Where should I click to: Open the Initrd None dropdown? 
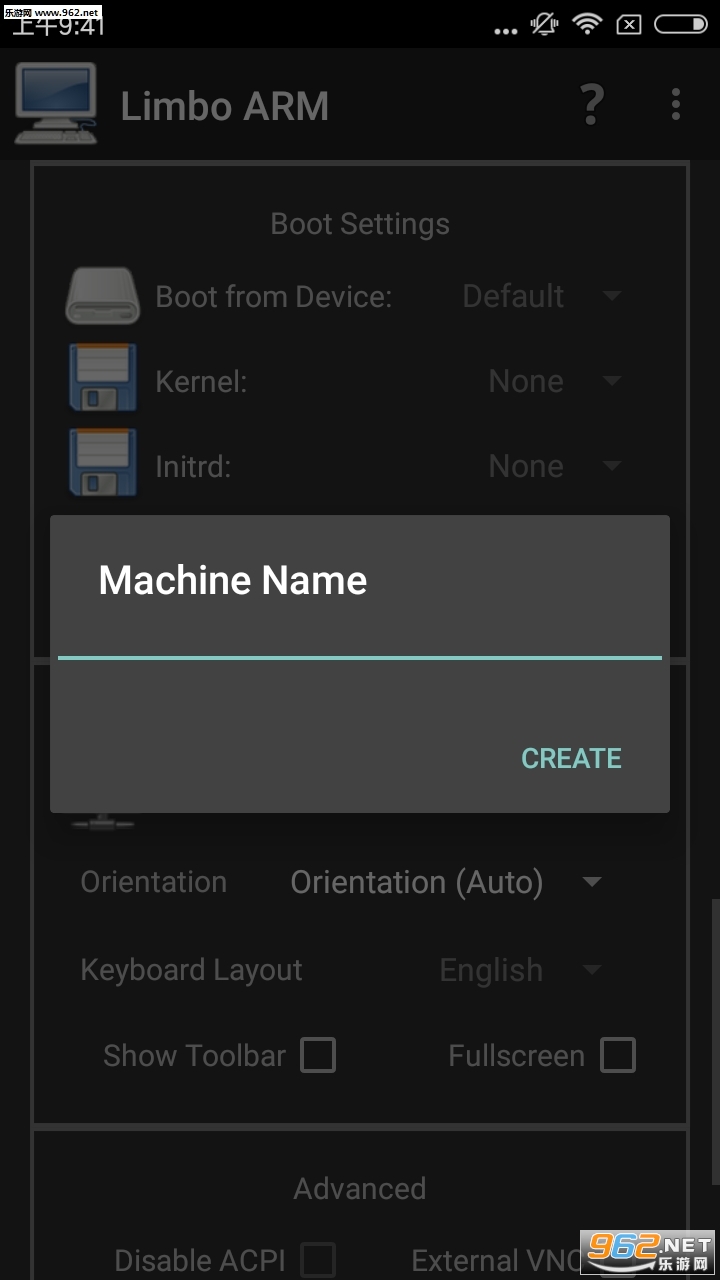tap(553, 466)
